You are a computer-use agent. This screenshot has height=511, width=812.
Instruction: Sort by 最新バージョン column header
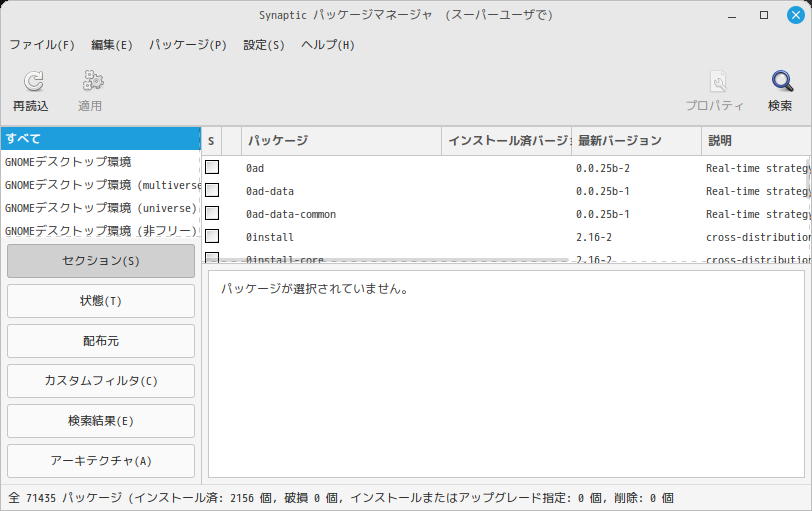(636, 141)
